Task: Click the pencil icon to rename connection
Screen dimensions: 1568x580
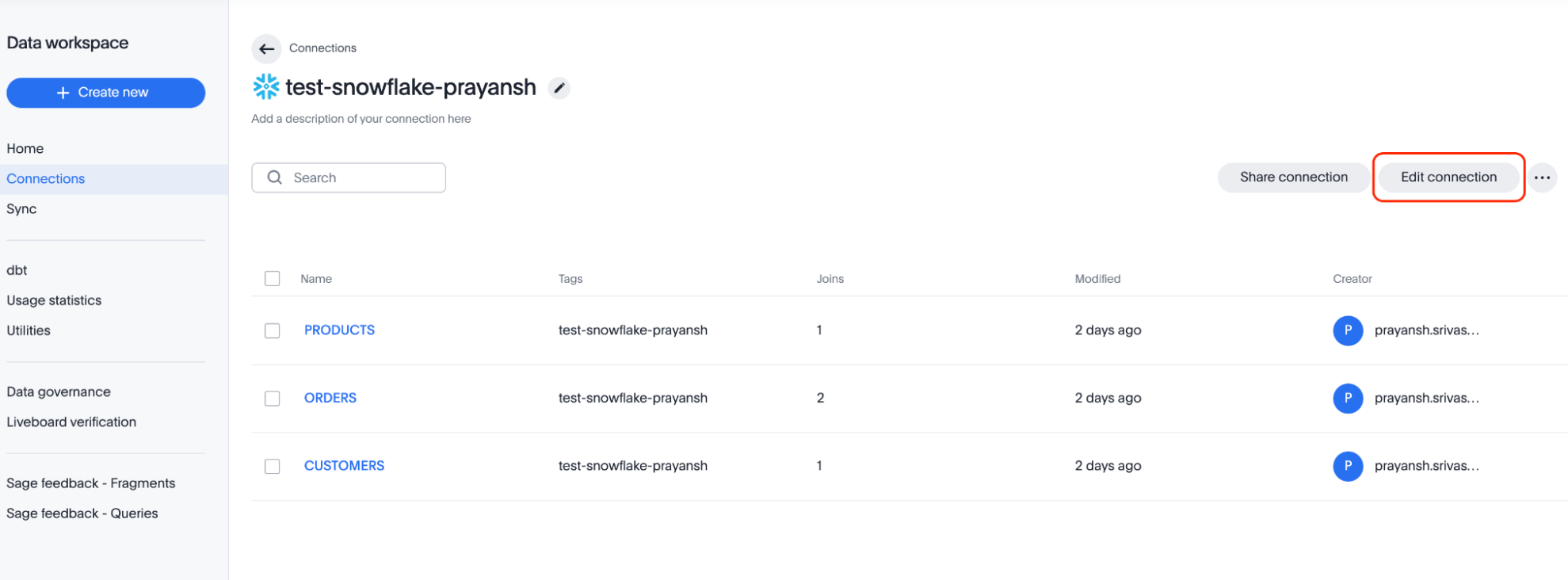Action: 559,88
